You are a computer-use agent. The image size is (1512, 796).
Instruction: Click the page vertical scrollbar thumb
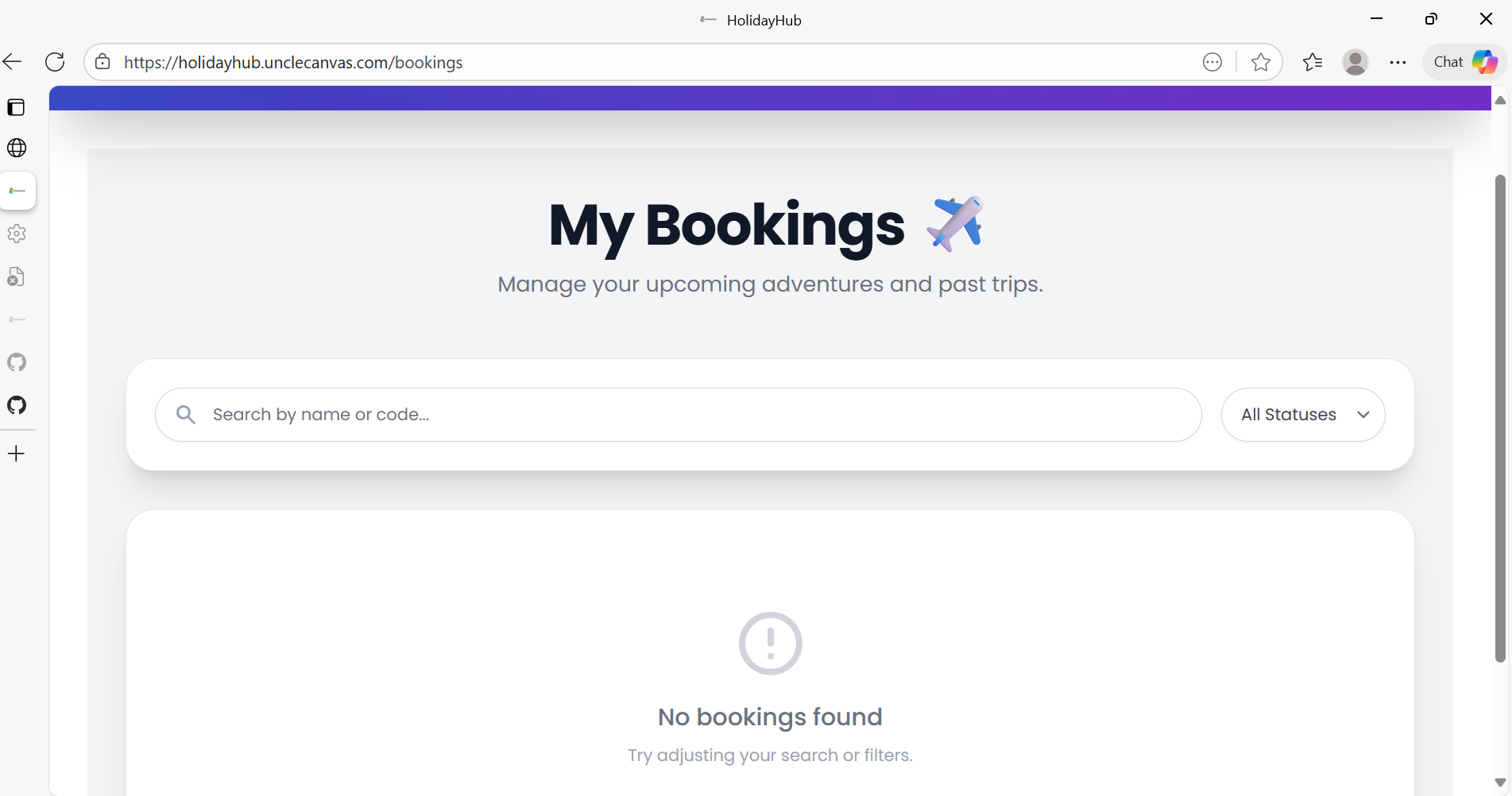(x=1500, y=417)
